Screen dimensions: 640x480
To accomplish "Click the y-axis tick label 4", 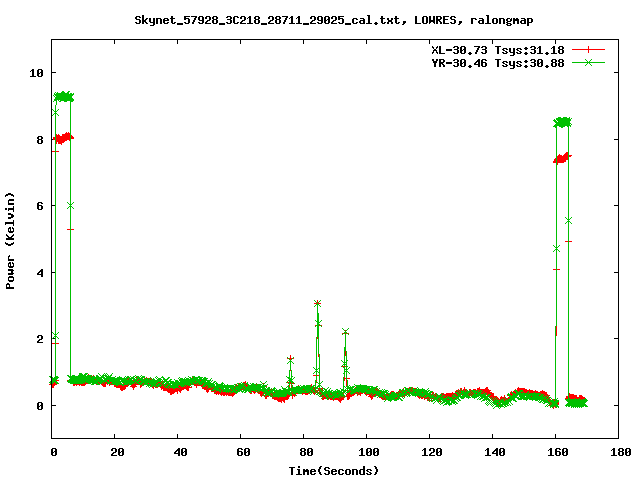I will click(40, 273).
